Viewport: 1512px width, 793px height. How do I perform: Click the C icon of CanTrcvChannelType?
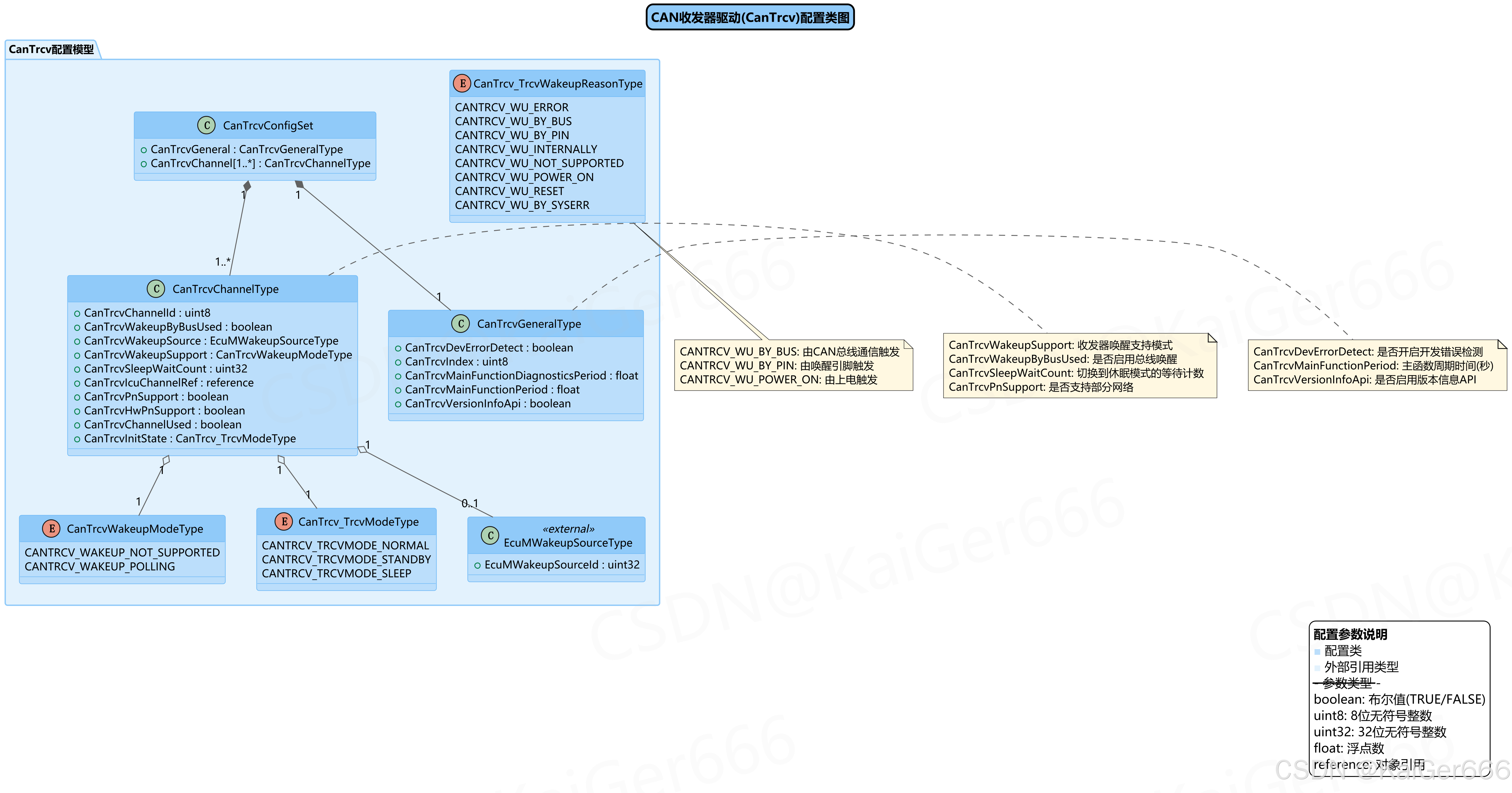pyautogui.click(x=155, y=288)
